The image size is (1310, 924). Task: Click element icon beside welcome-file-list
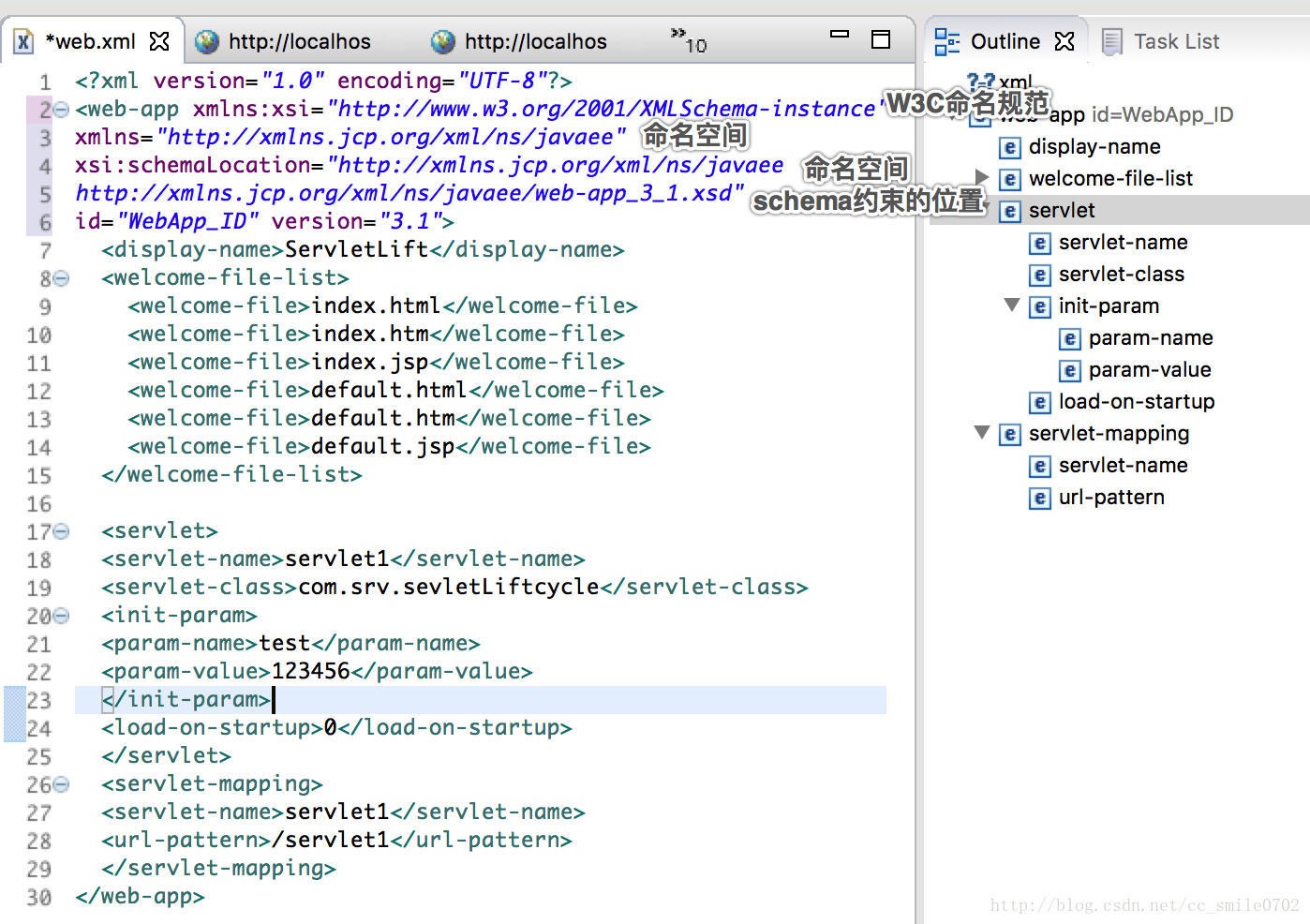pyautogui.click(x=1009, y=179)
